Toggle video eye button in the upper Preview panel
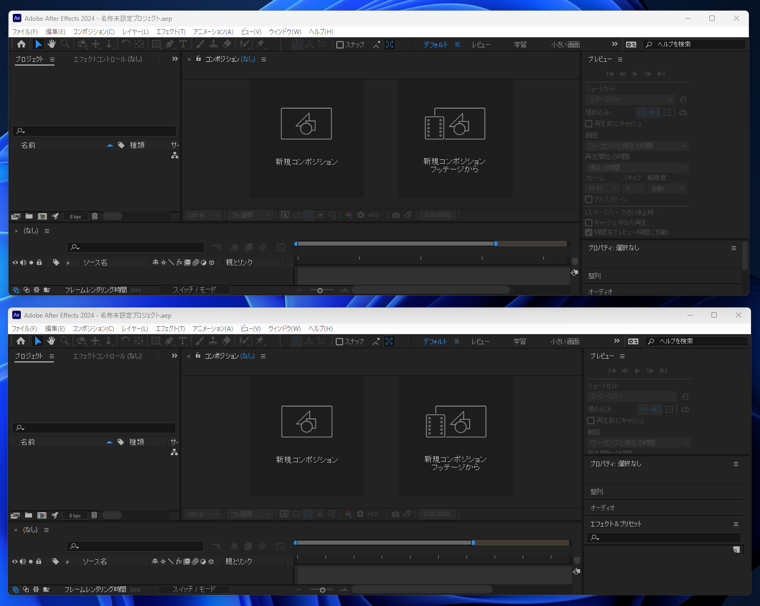The height and width of the screenshot is (606, 760). point(641,112)
